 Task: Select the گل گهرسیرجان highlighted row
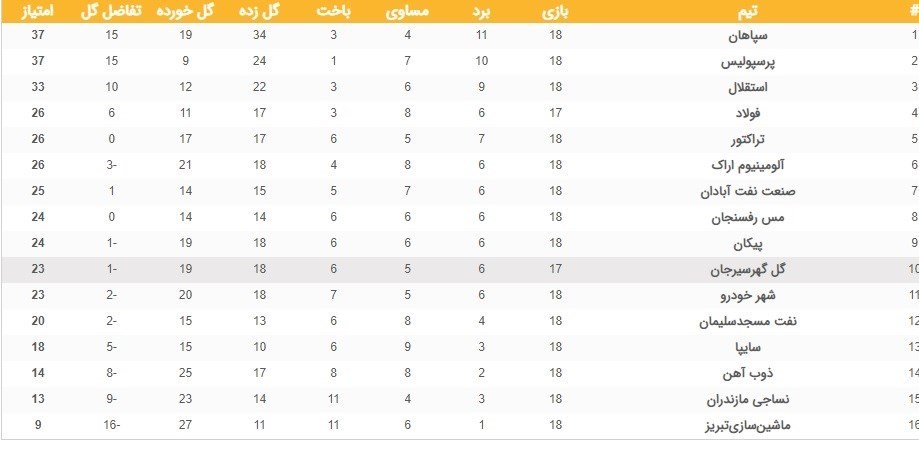point(751,267)
